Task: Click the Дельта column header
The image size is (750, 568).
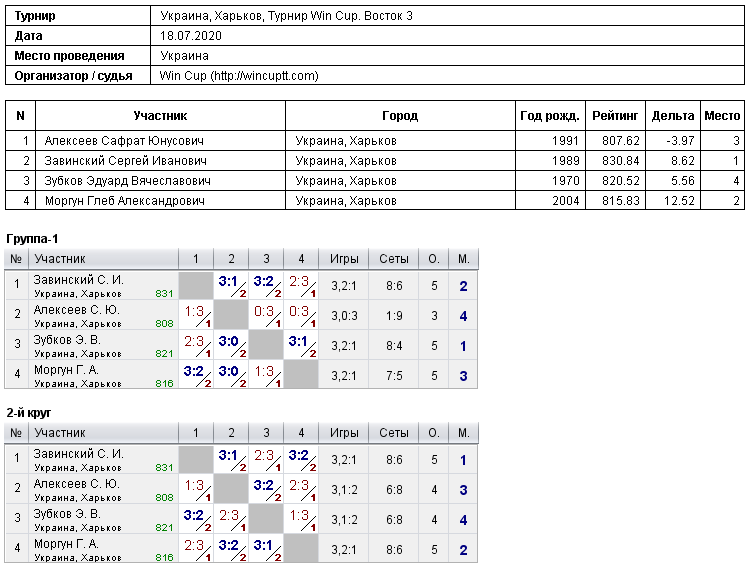Action: pyautogui.click(x=673, y=116)
